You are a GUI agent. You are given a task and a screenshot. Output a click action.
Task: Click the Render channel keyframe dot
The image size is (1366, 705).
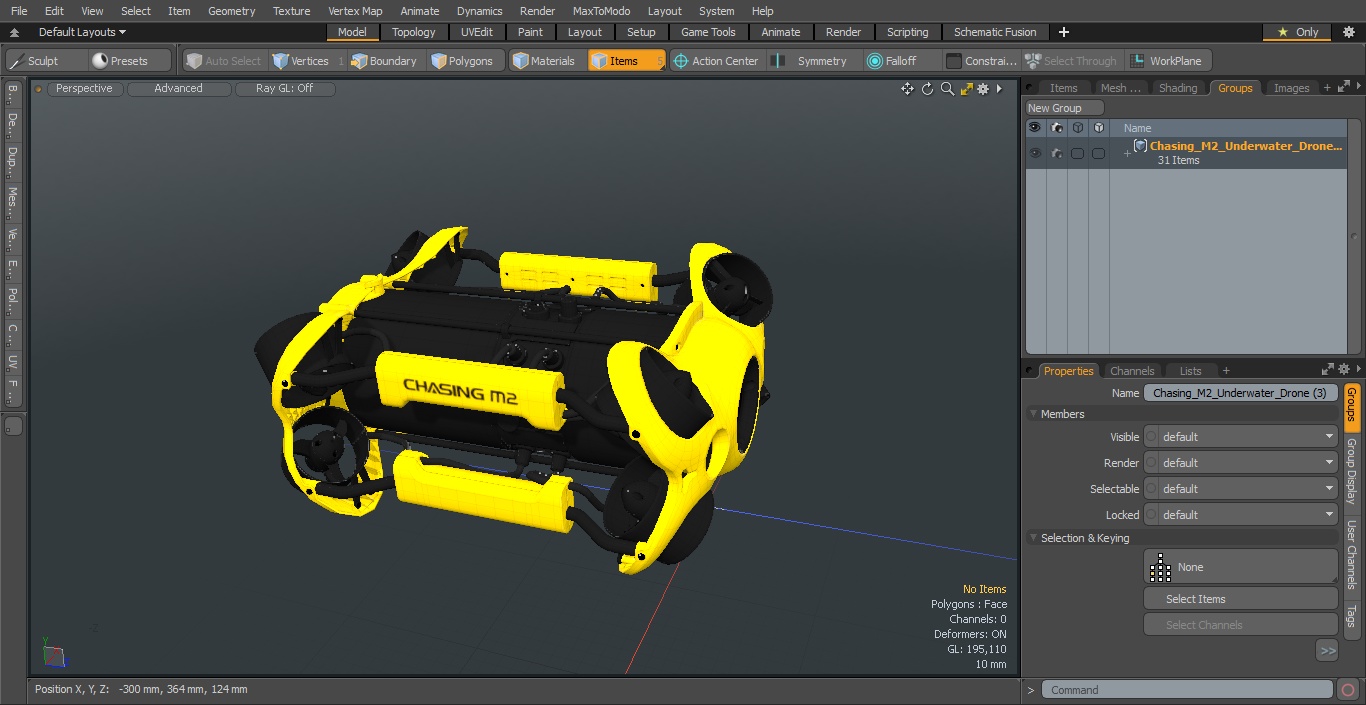pyautogui.click(x=1151, y=463)
